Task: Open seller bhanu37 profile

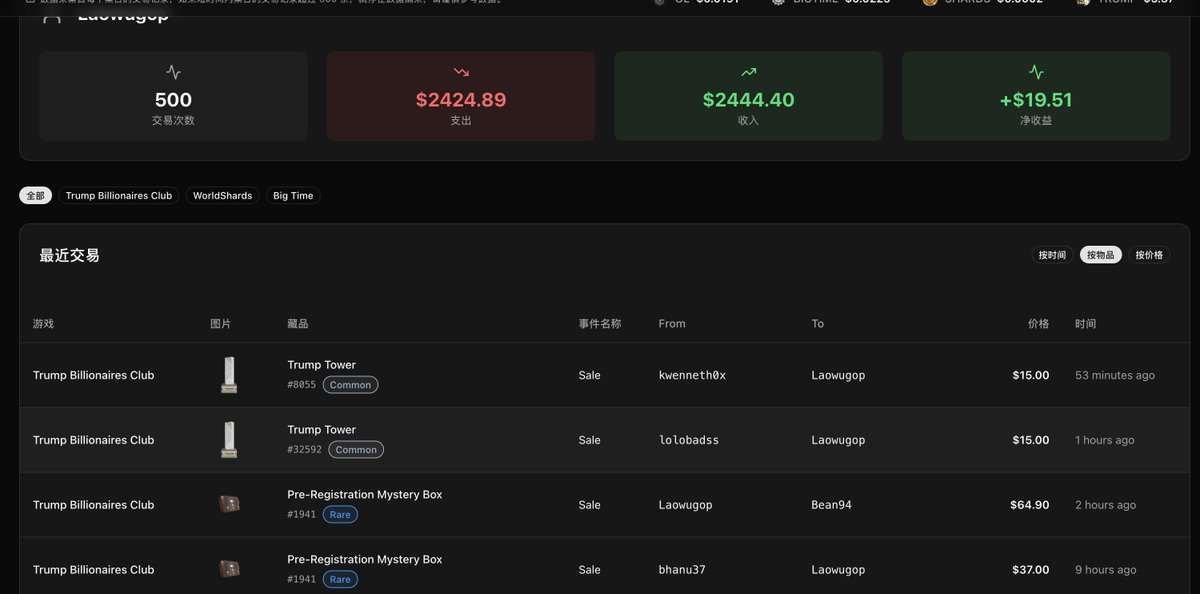Action: point(682,570)
